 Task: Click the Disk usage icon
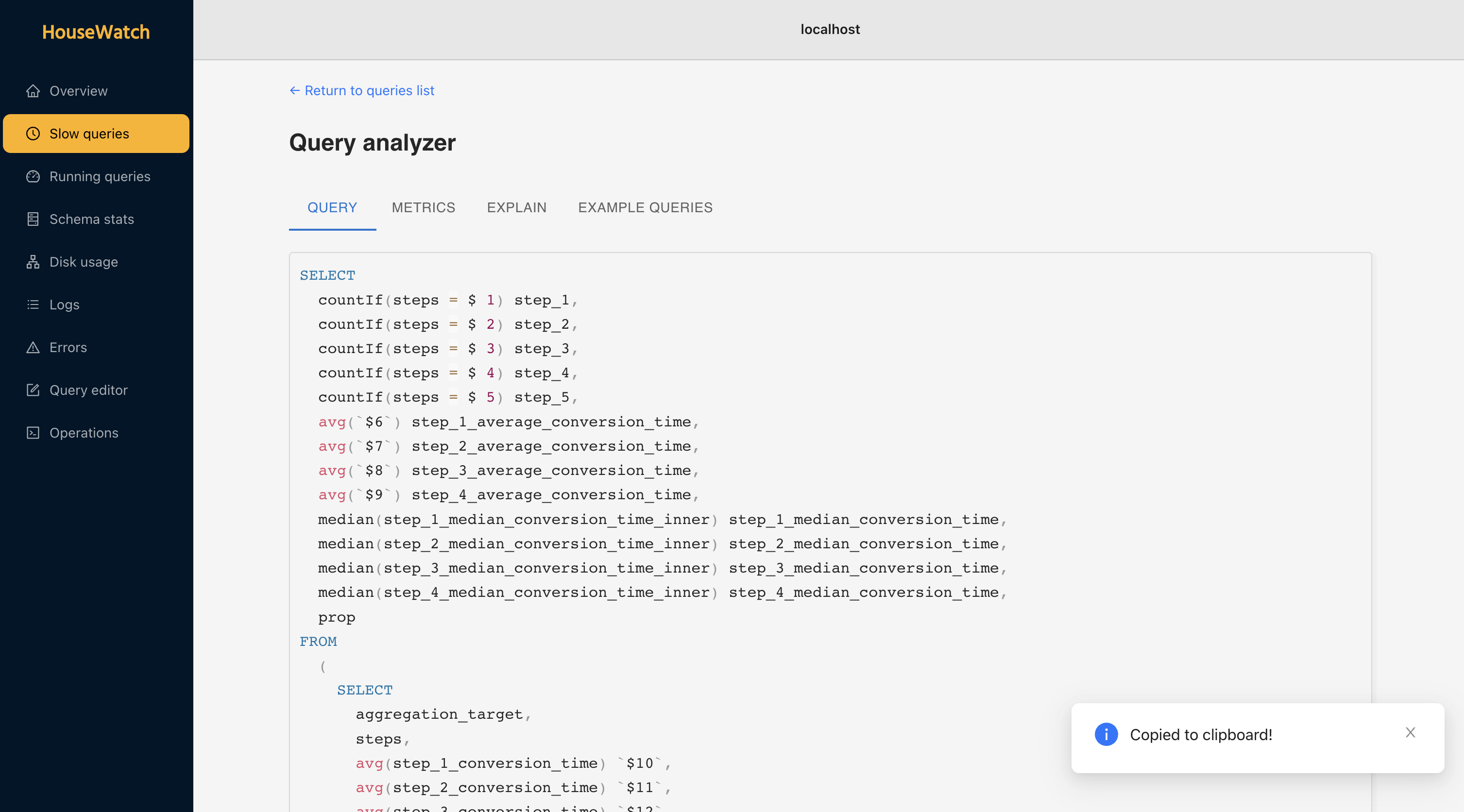point(33,262)
